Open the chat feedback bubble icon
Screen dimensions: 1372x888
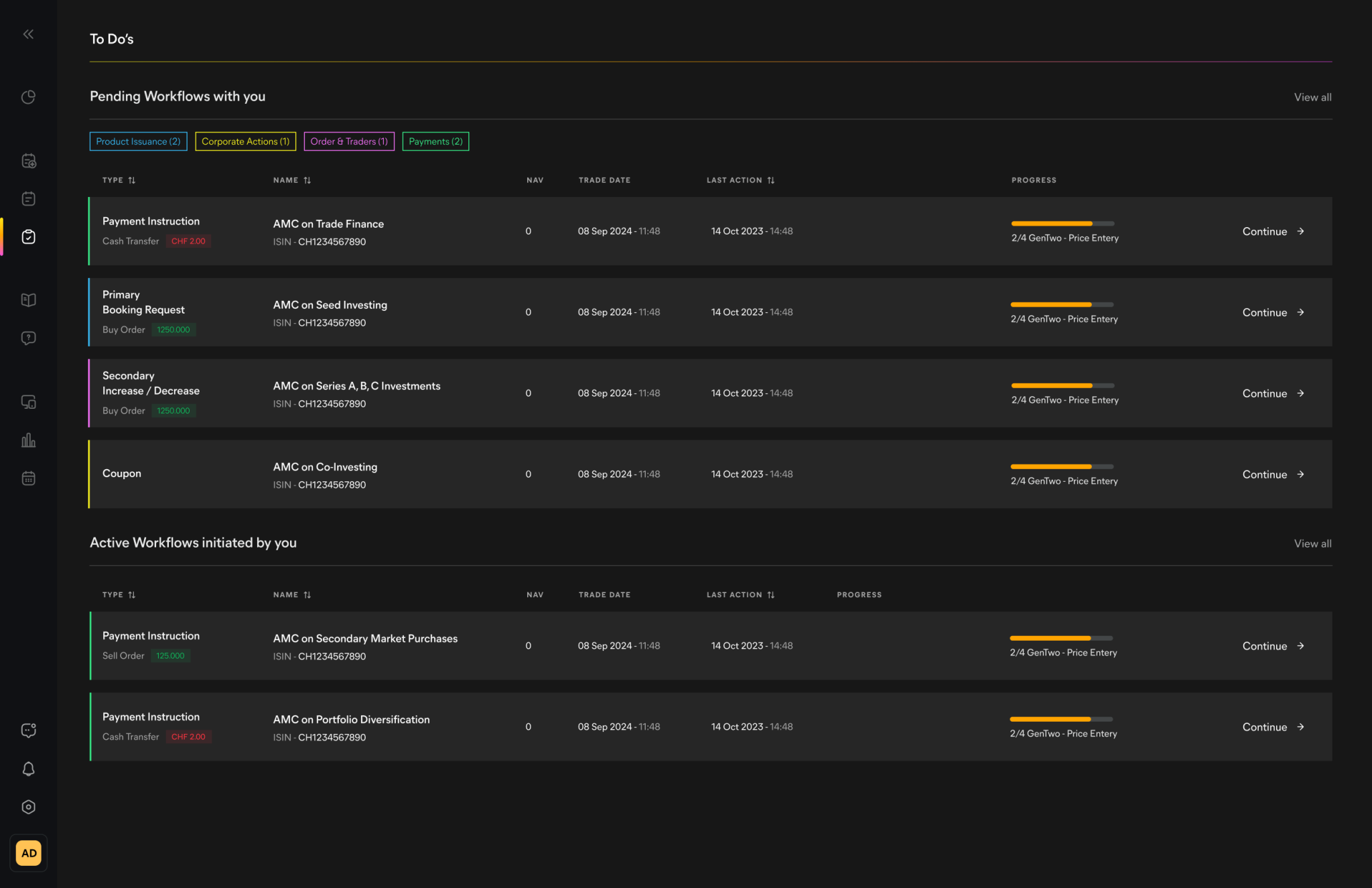[x=28, y=731]
